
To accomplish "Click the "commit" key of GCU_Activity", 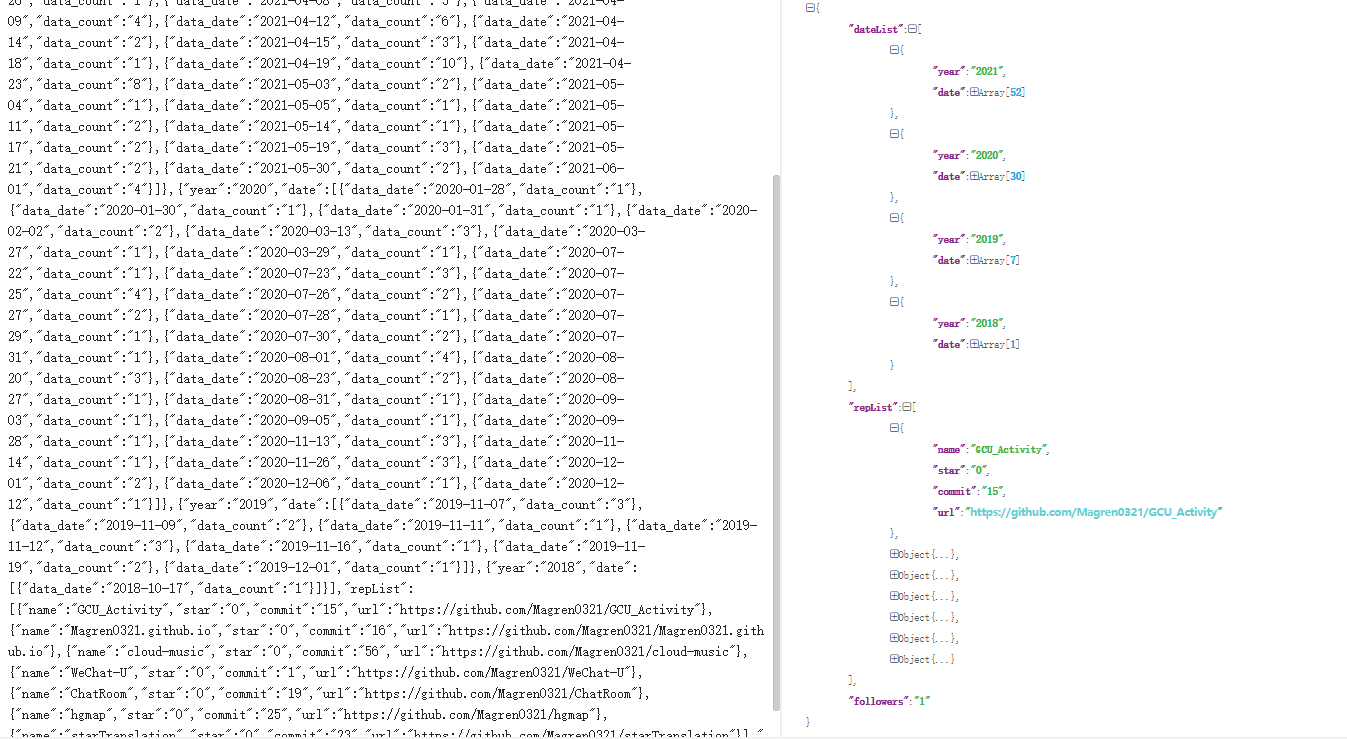I will click(955, 491).
